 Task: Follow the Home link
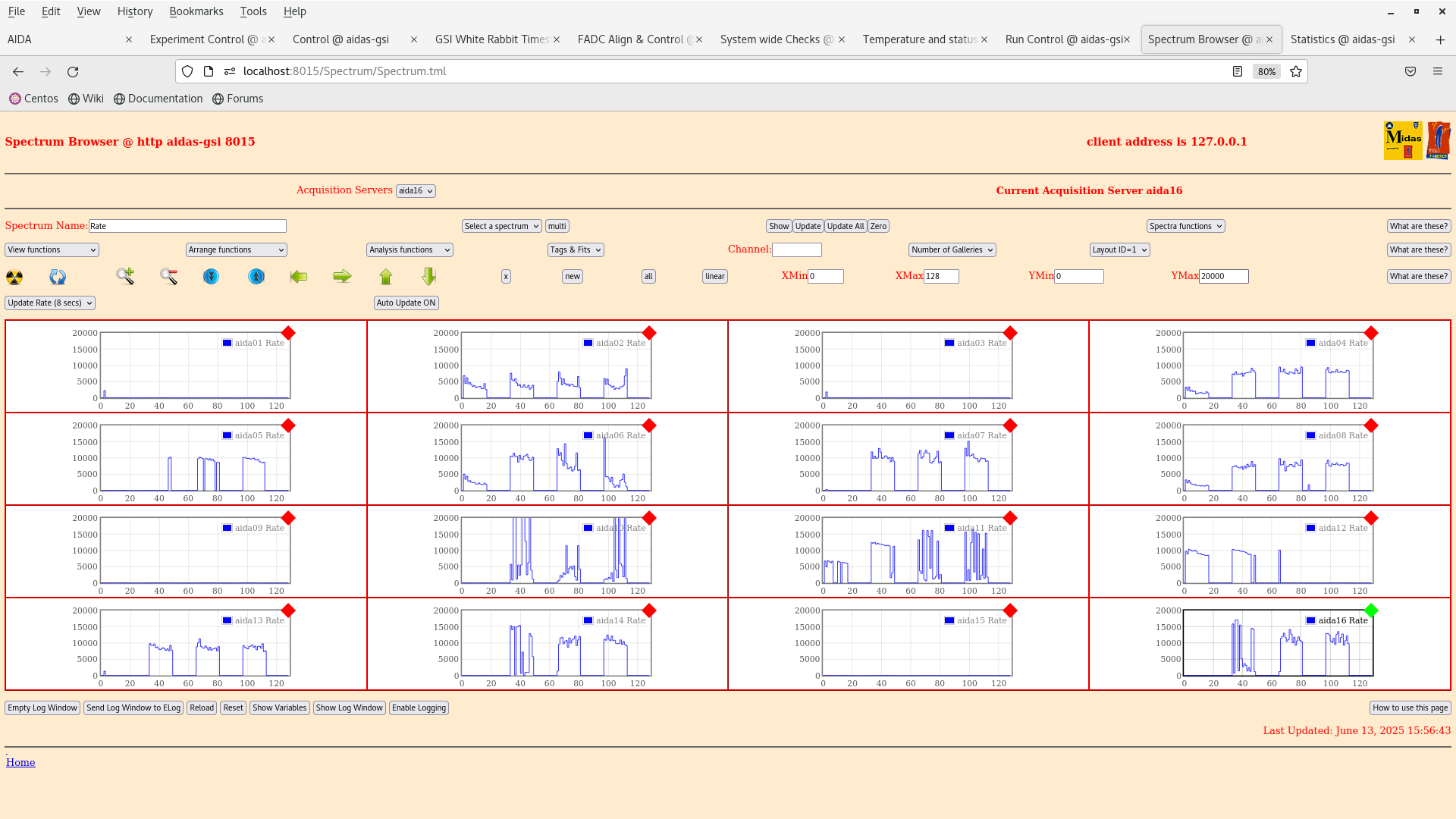(x=20, y=762)
